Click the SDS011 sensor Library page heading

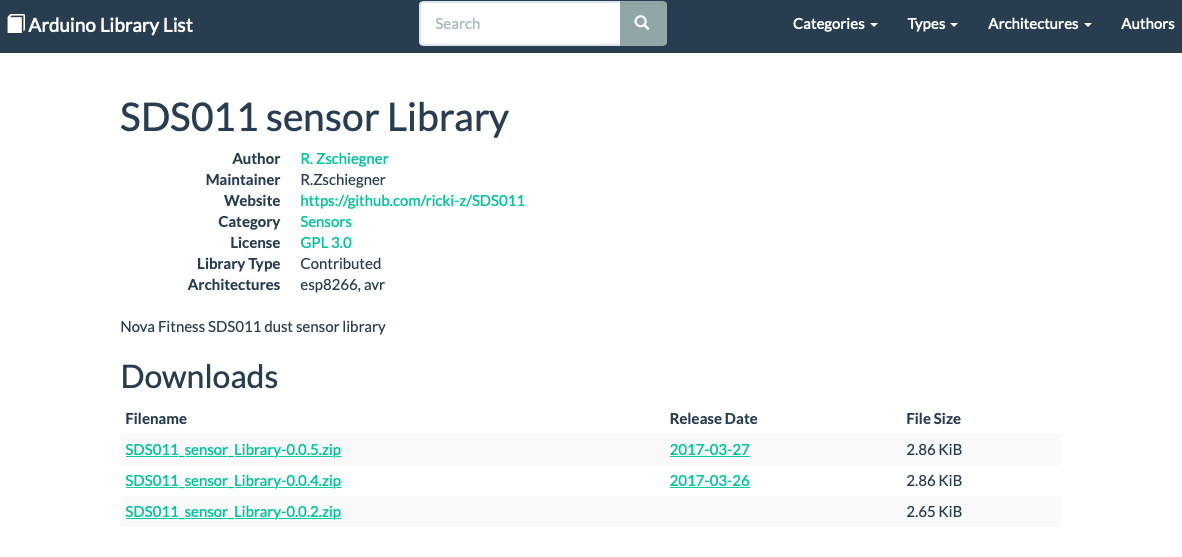click(x=314, y=118)
